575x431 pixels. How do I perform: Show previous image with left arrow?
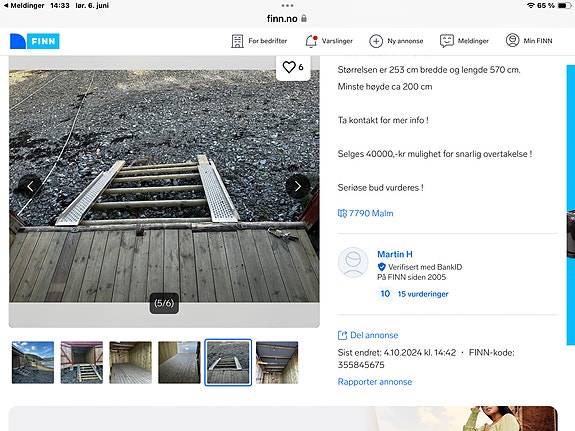pos(30,186)
